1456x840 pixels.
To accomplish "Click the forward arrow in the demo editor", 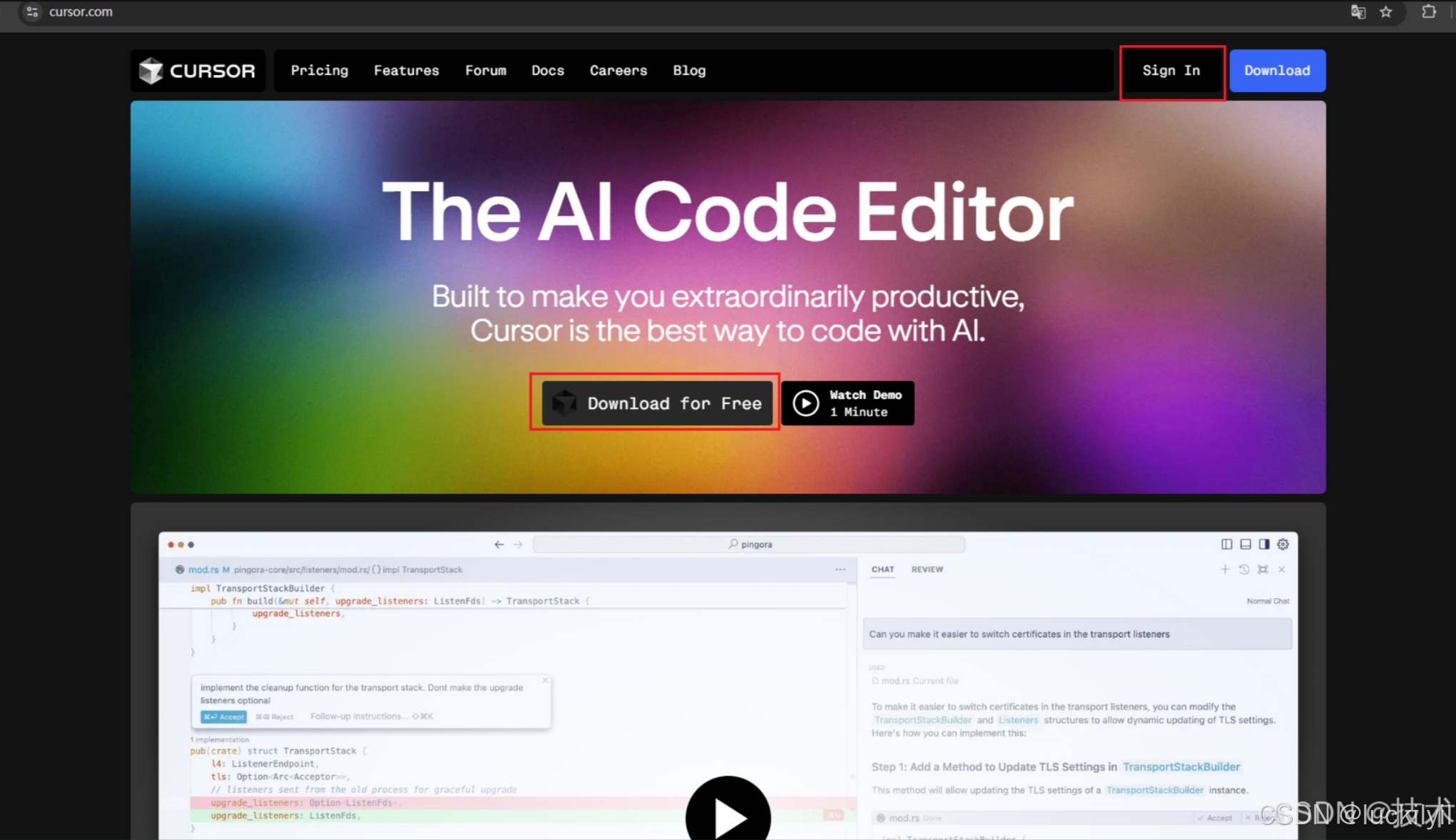I will click(x=518, y=545).
